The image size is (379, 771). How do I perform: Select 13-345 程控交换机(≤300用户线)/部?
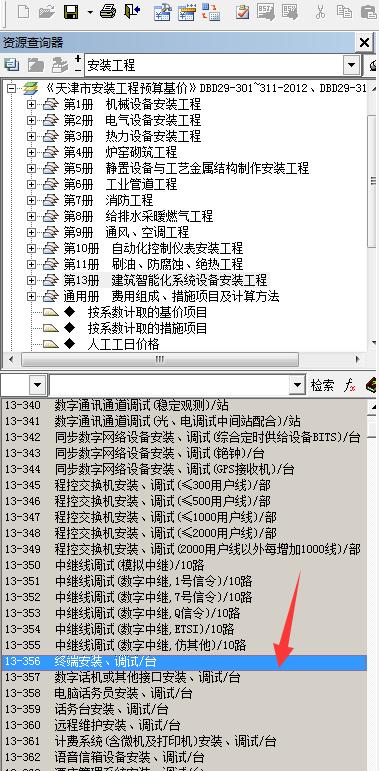pyautogui.click(x=184, y=485)
